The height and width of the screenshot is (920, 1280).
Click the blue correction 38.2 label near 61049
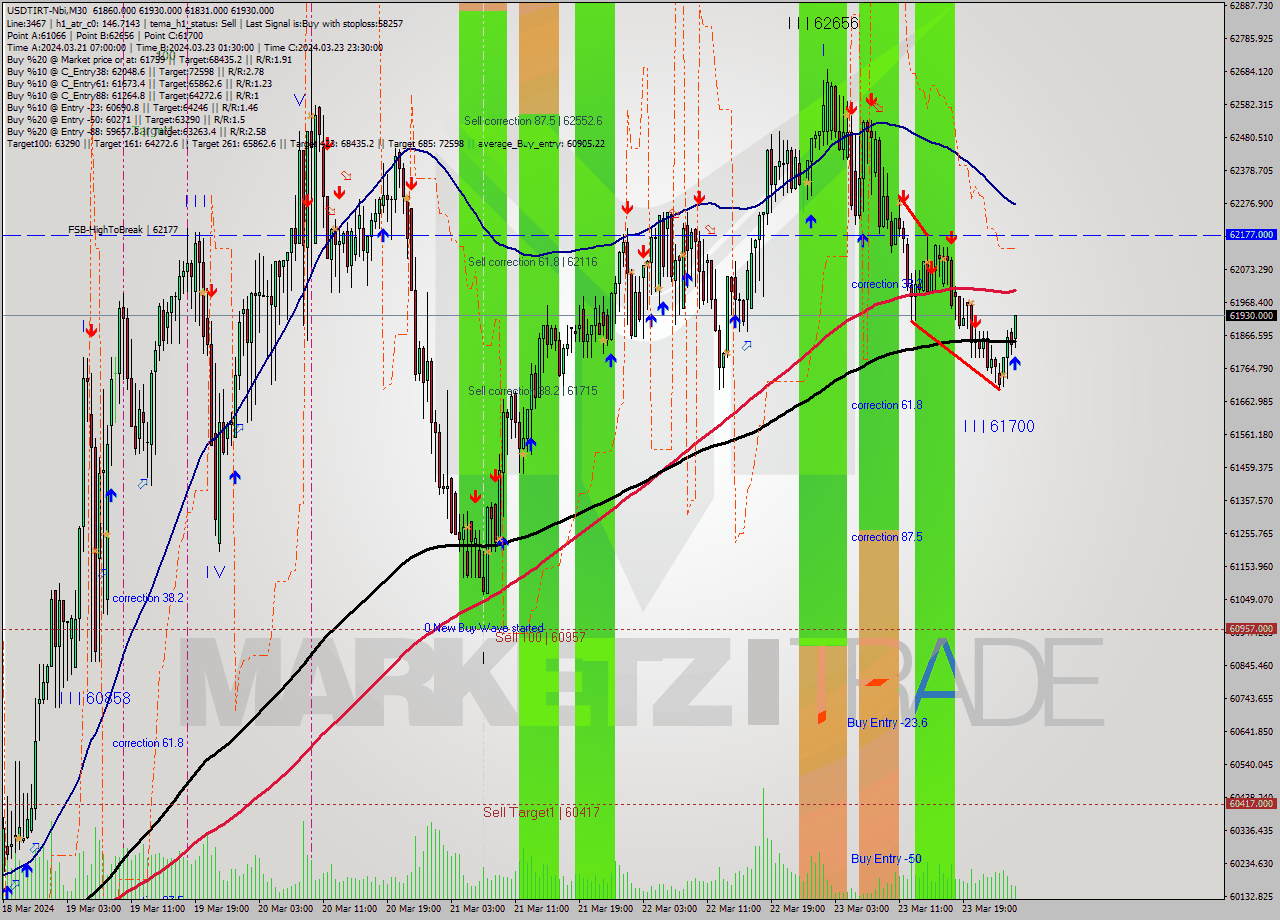coord(148,598)
